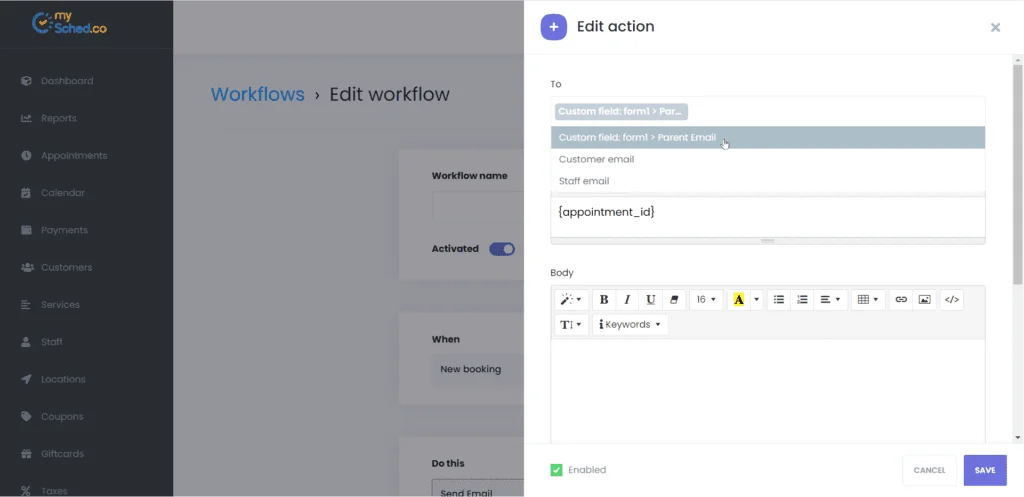Click the Payments wallet icon

pos(26,230)
